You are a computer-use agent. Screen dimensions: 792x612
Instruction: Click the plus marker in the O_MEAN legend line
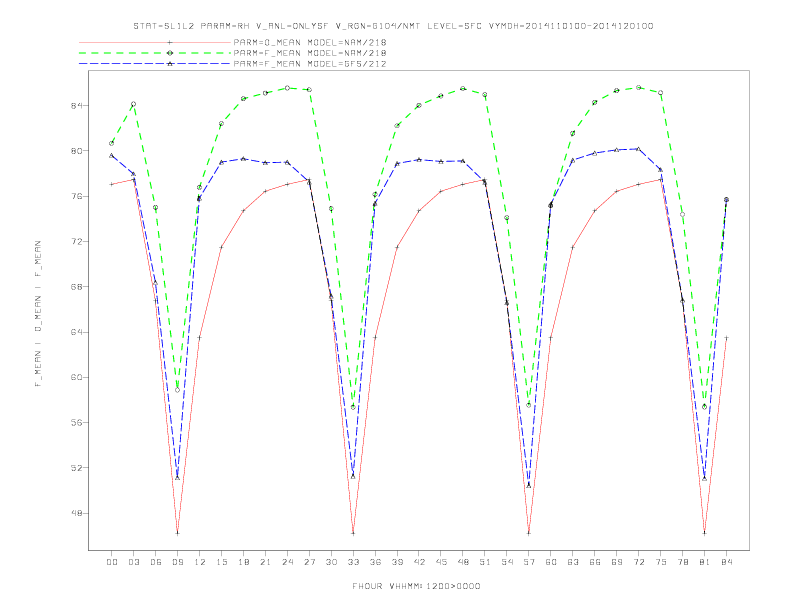(170, 42)
